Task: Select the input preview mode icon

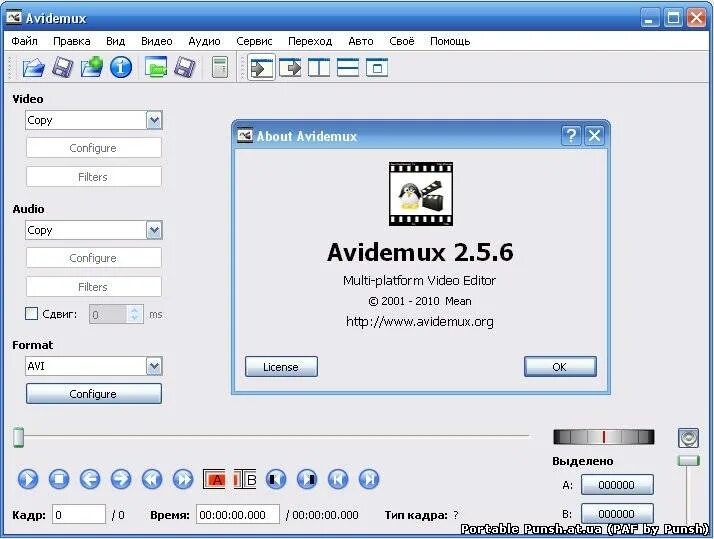Action: pyautogui.click(x=261, y=68)
